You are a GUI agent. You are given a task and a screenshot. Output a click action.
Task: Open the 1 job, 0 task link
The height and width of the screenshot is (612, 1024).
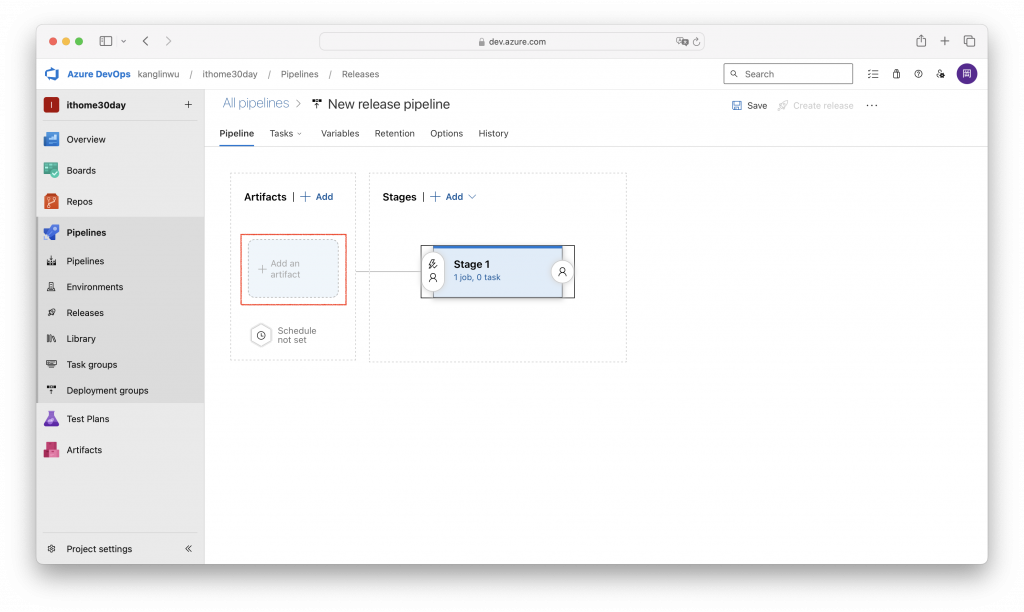[477, 278]
